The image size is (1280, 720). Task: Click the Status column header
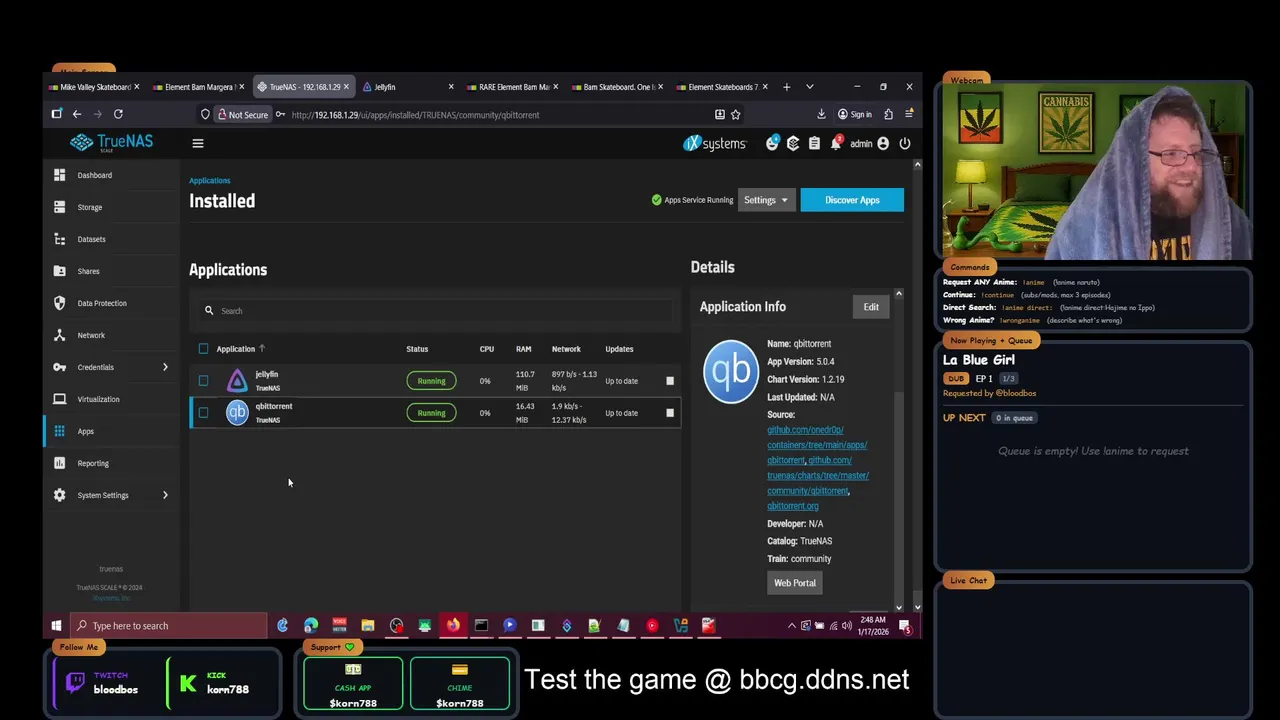[x=417, y=349]
